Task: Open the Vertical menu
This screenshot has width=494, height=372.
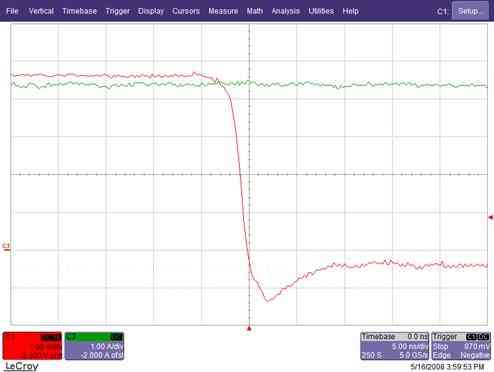Action: 41,11
